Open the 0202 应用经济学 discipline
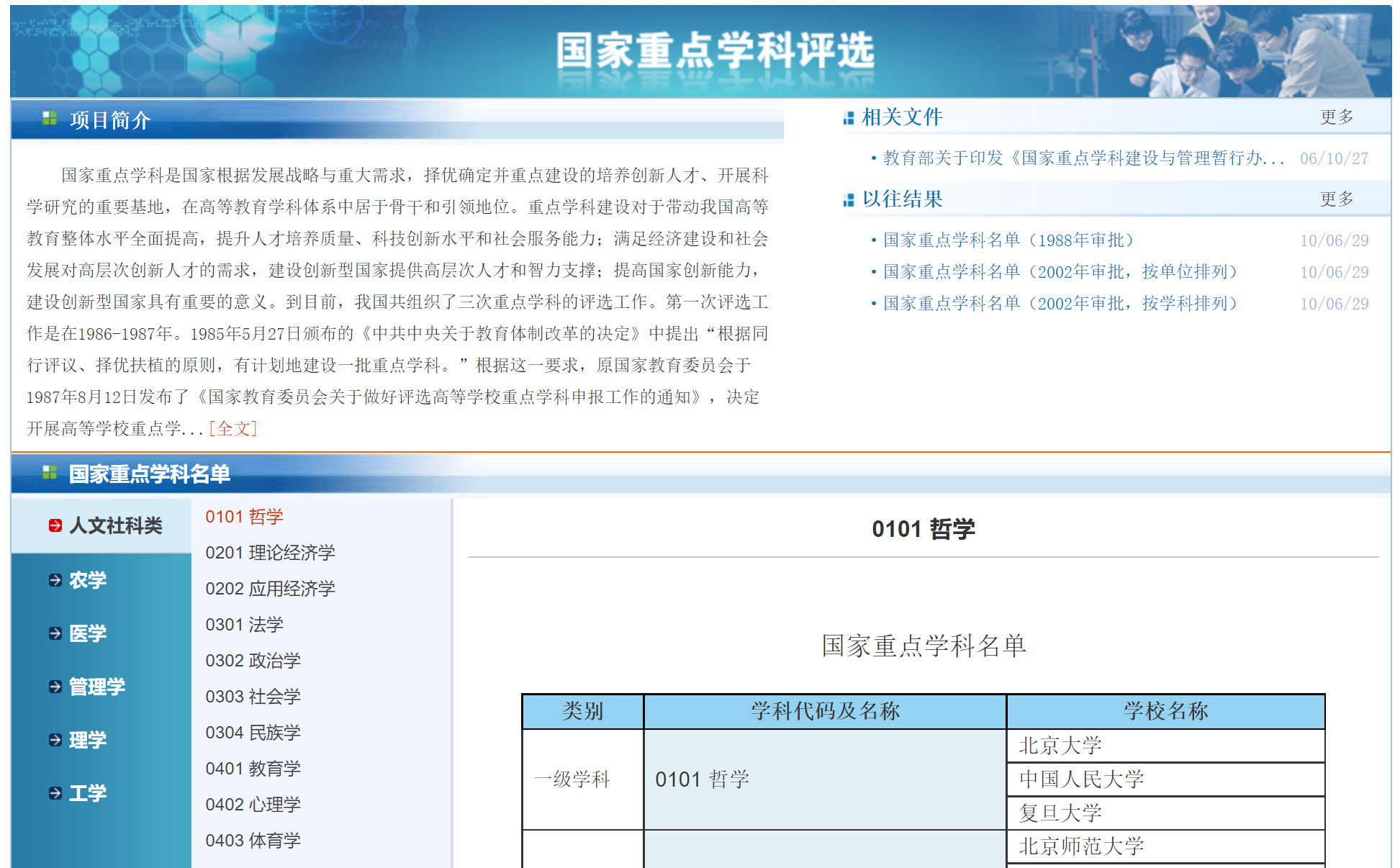The width and height of the screenshot is (1400, 868). 271,589
